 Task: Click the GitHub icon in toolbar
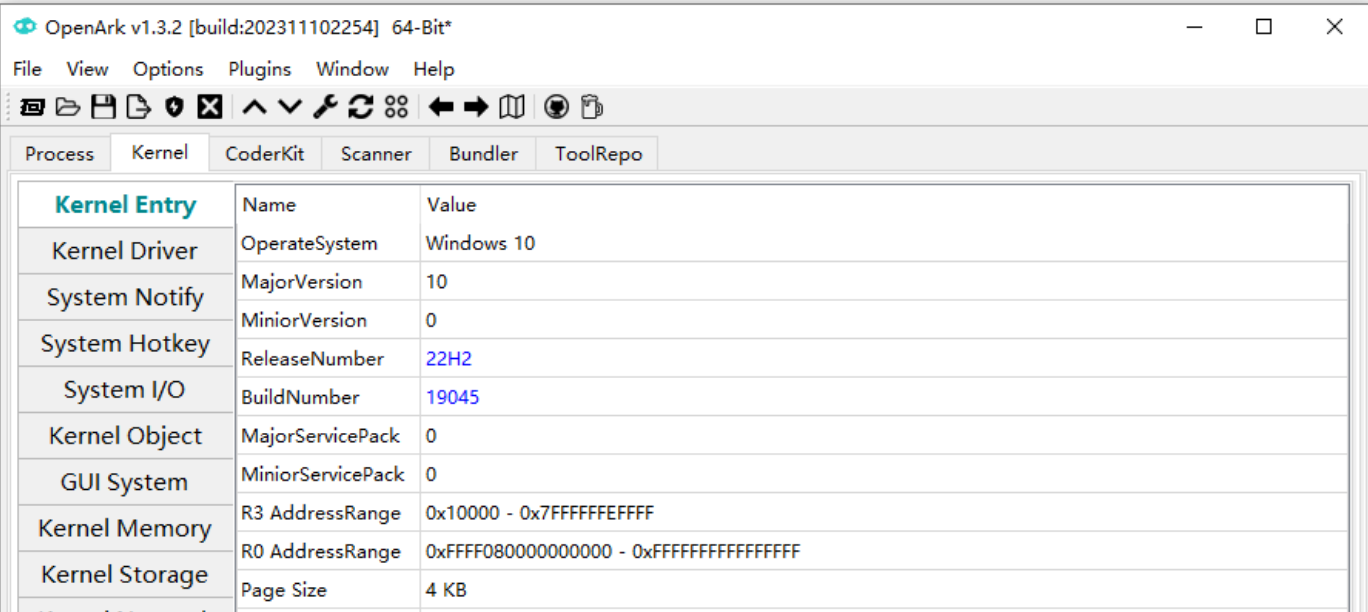[557, 107]
